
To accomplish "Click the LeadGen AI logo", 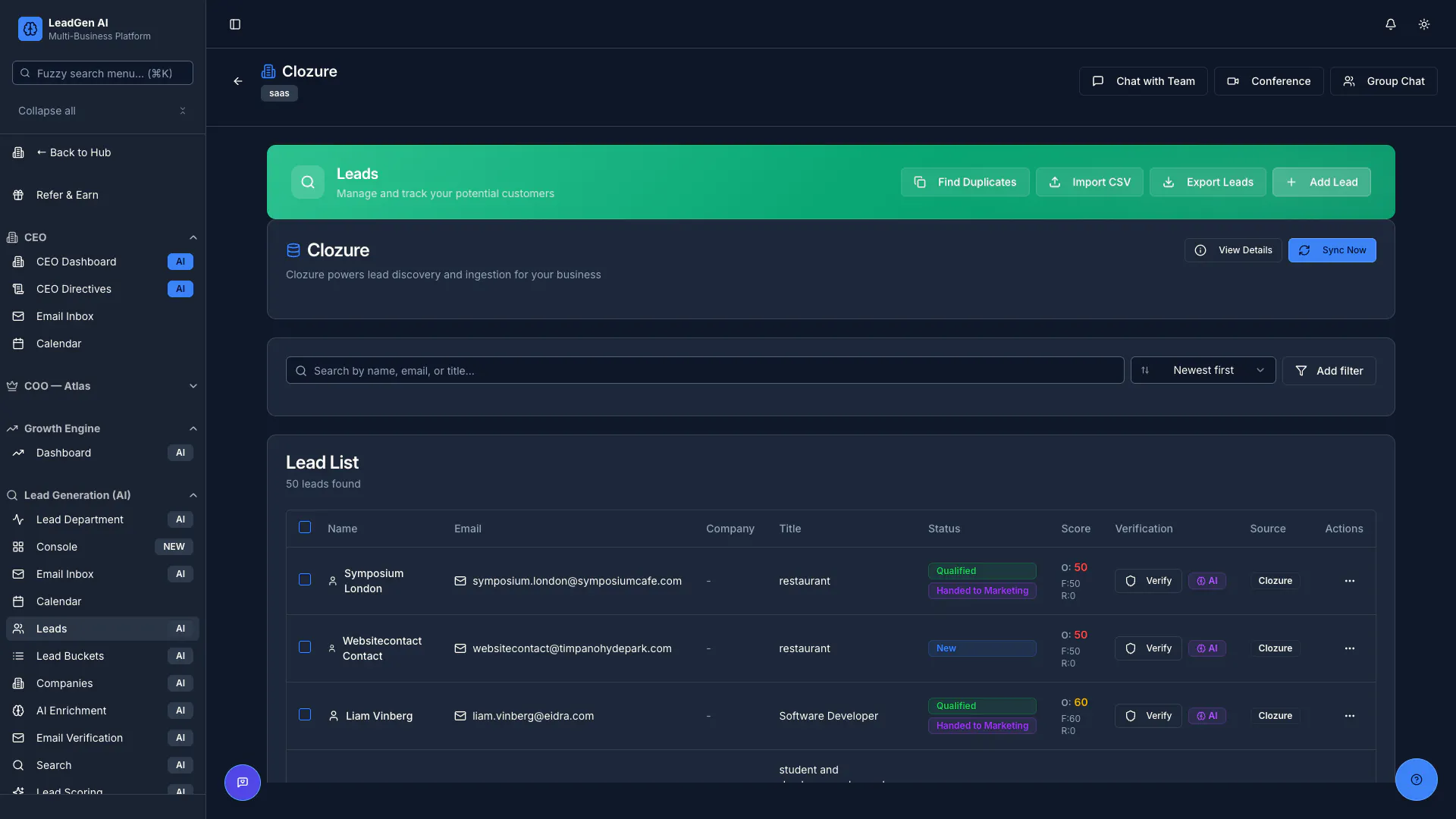I will [x=30, y=29].
